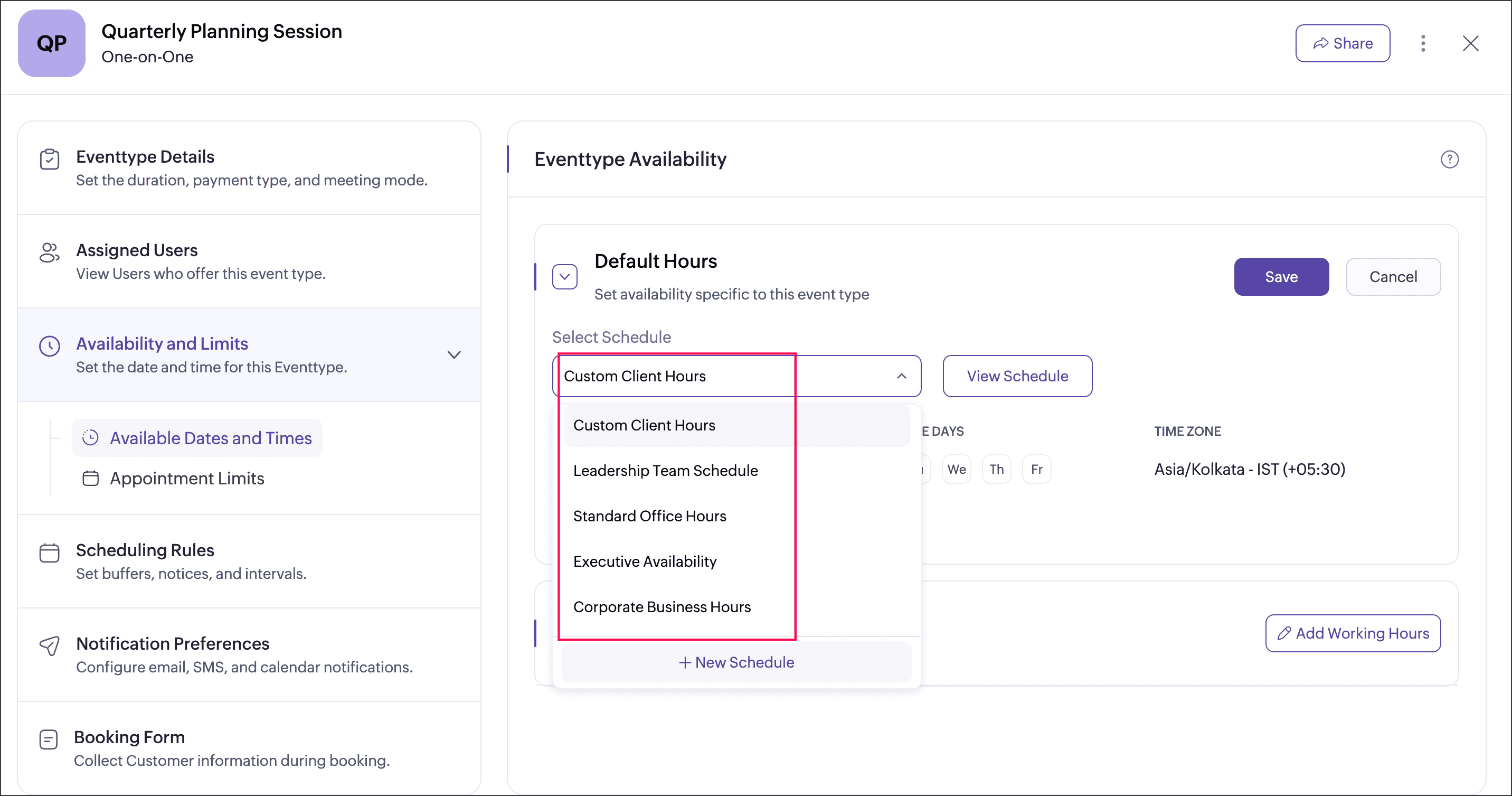Toggle the Thursday day chip
The image size is (1512, 796).
point(996,470)
